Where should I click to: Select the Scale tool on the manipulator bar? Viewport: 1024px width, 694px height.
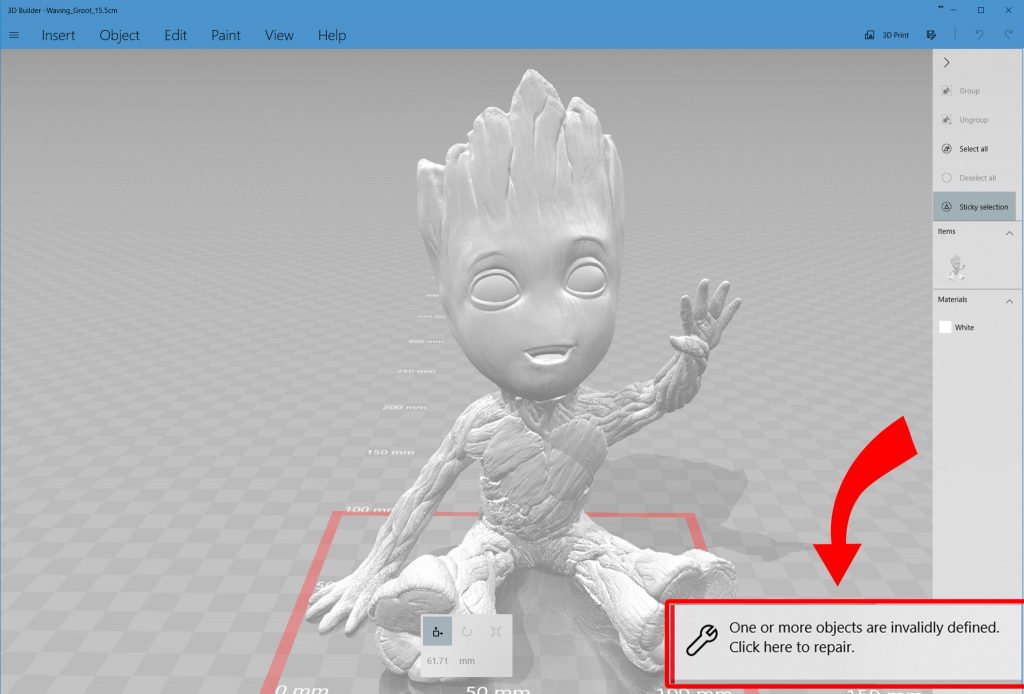pos(497,630)
